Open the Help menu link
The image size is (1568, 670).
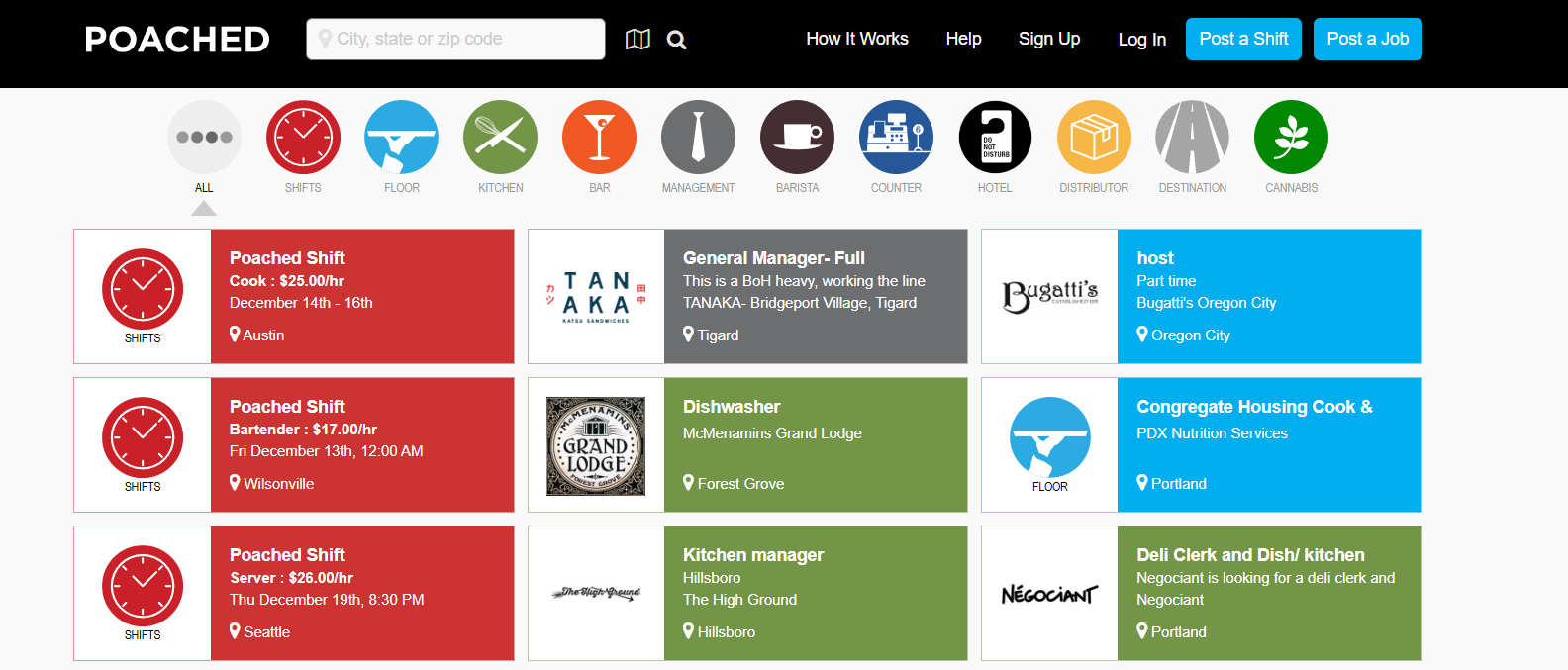tap(963, 39)
